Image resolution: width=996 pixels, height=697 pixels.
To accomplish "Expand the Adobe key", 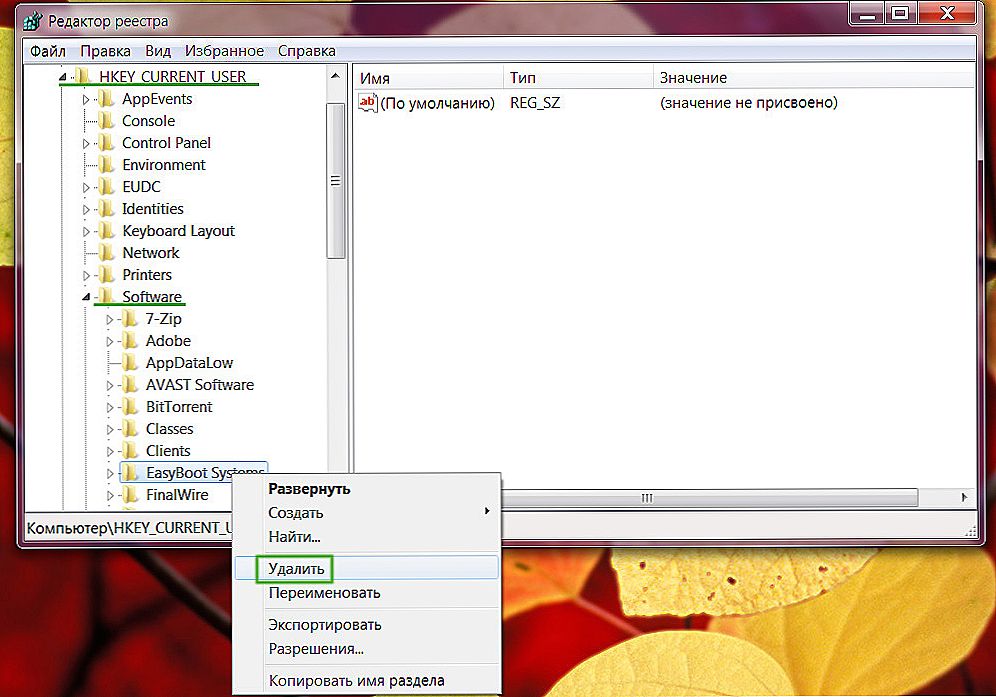I will point(109,342).
